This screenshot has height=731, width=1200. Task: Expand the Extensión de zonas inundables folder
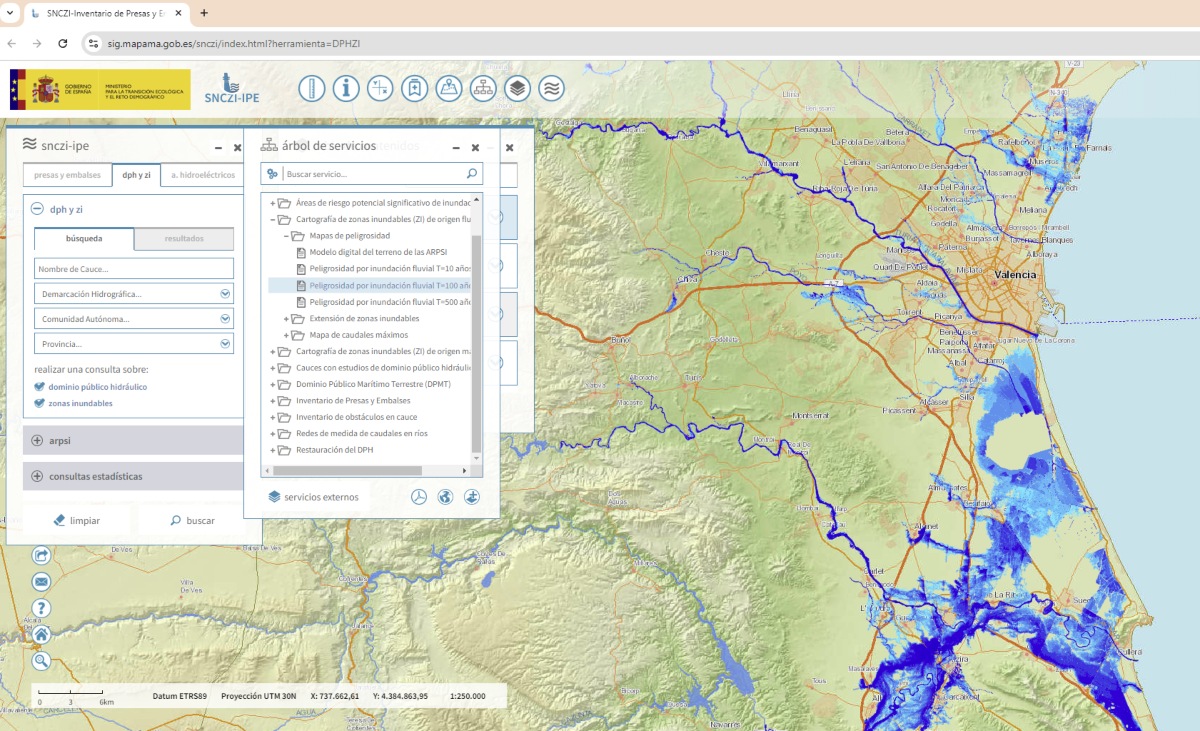pos(286,319)
